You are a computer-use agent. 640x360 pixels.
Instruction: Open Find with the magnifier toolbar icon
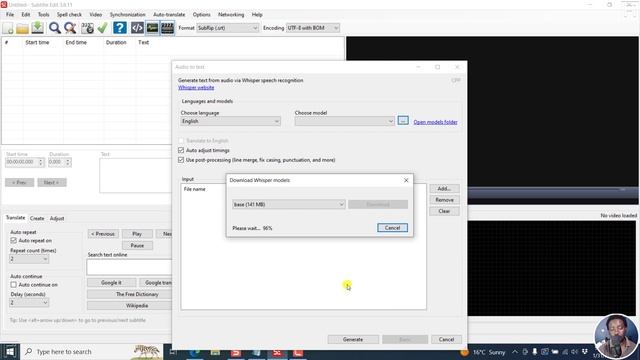55,28
